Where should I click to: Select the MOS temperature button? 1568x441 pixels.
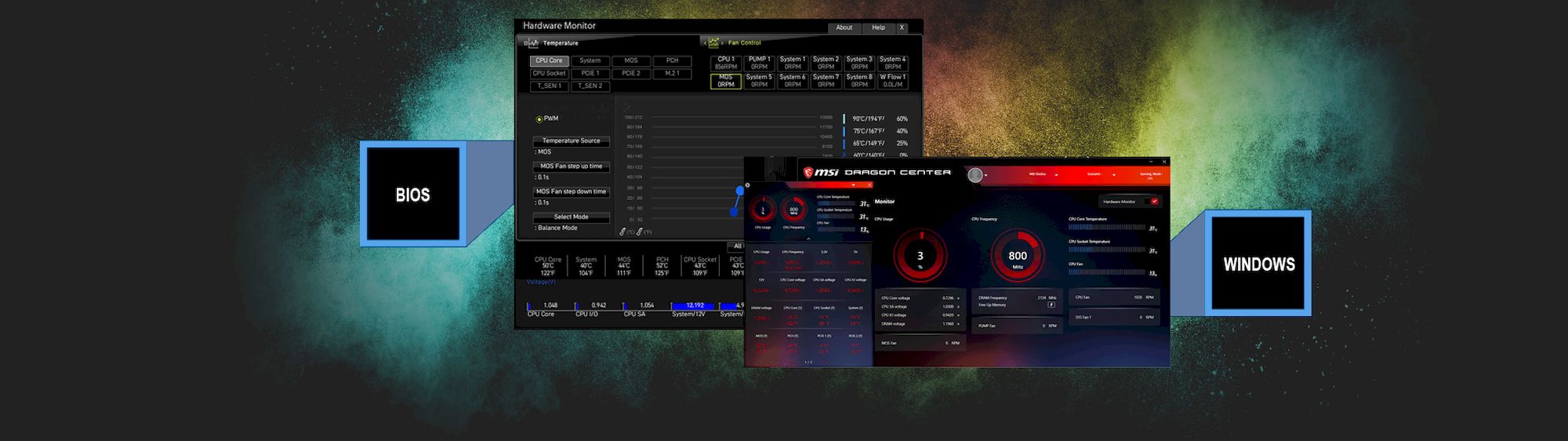(x=631, y=60)
